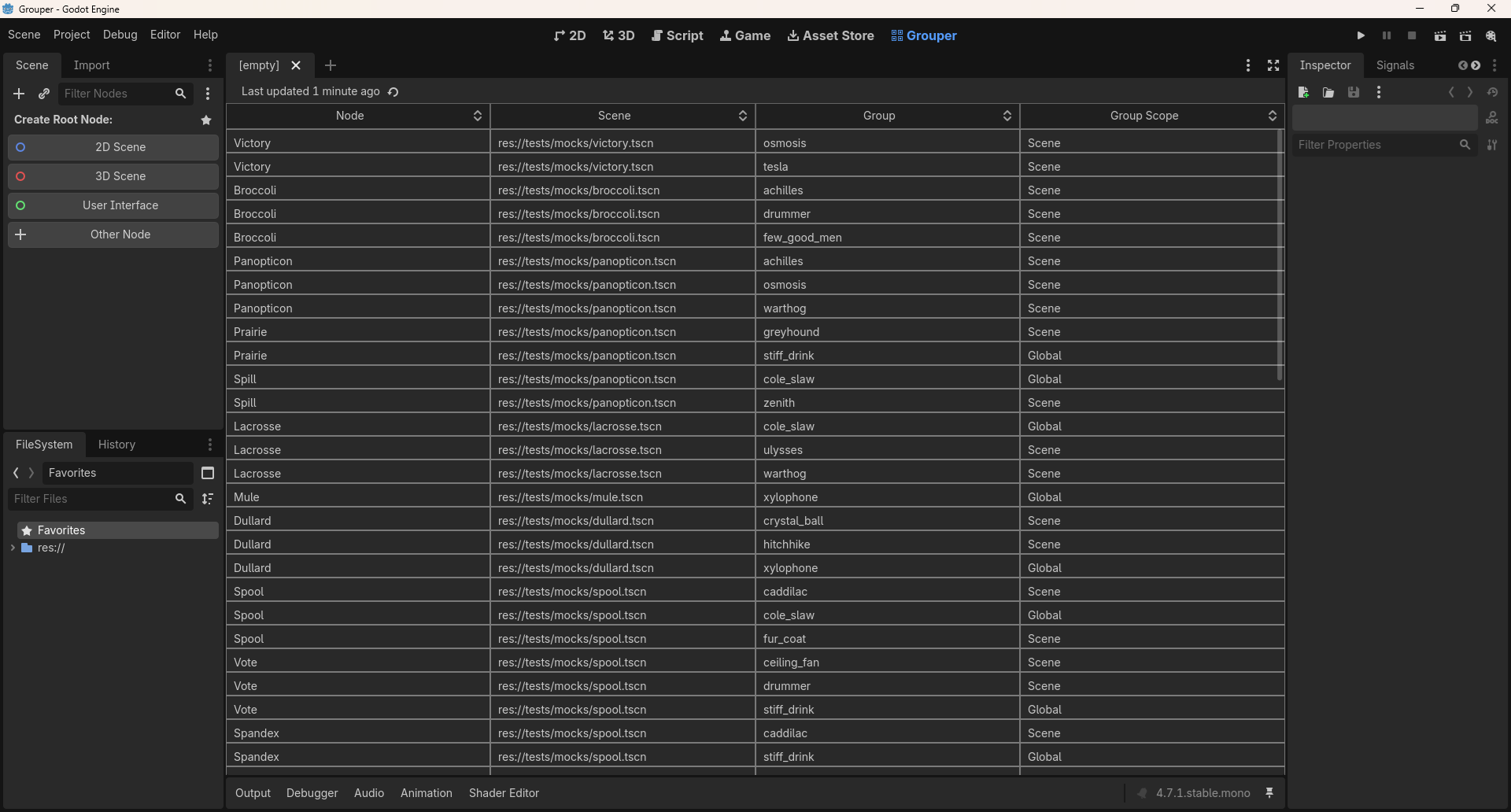Open the Inspector property sort options
This screenshot has width=1511, height=812.
coord(1492,145)
